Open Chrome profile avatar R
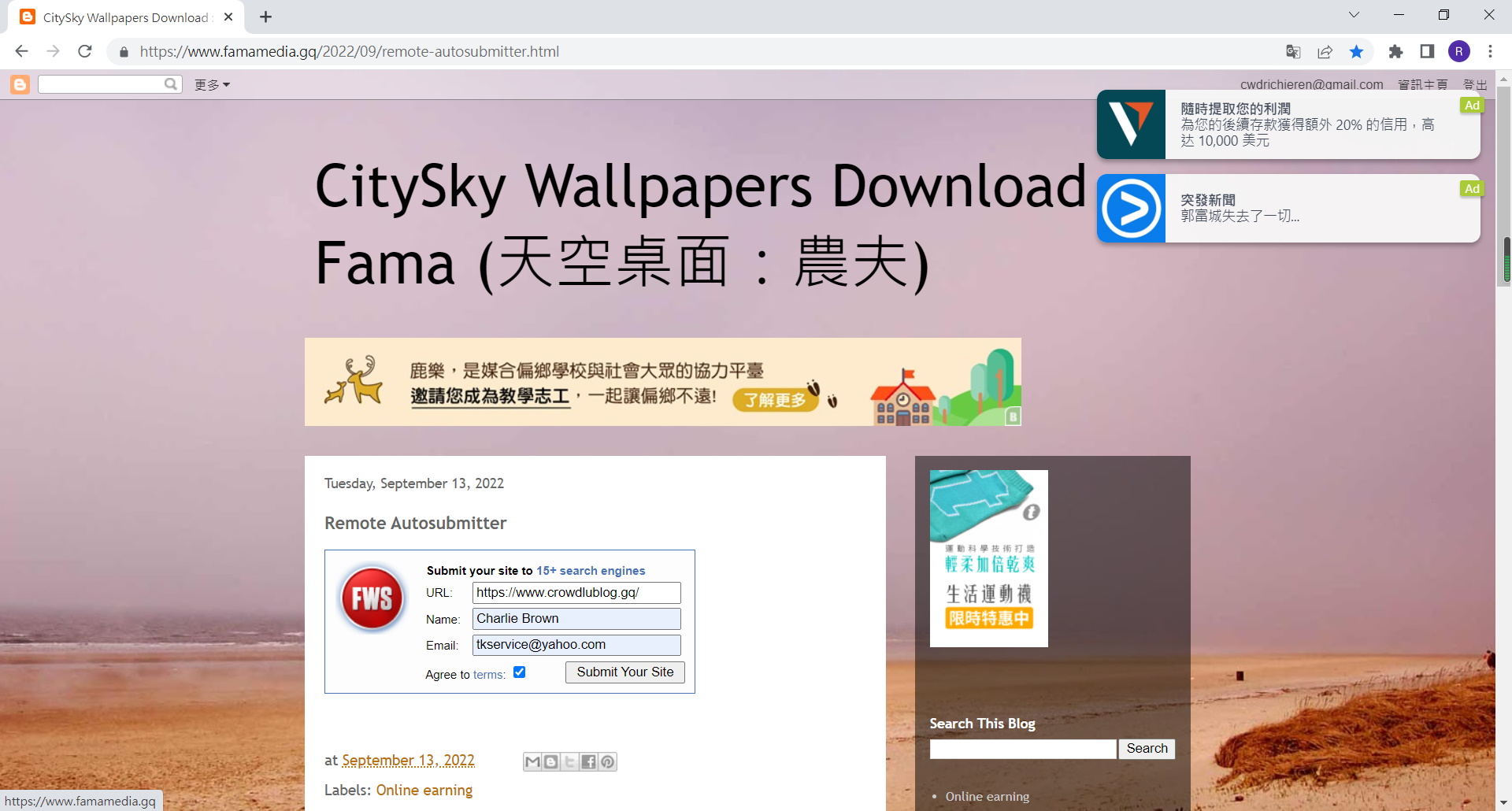Image resolution: width=1512 pixels, height=811 pixels. [x=1459, y=52]
